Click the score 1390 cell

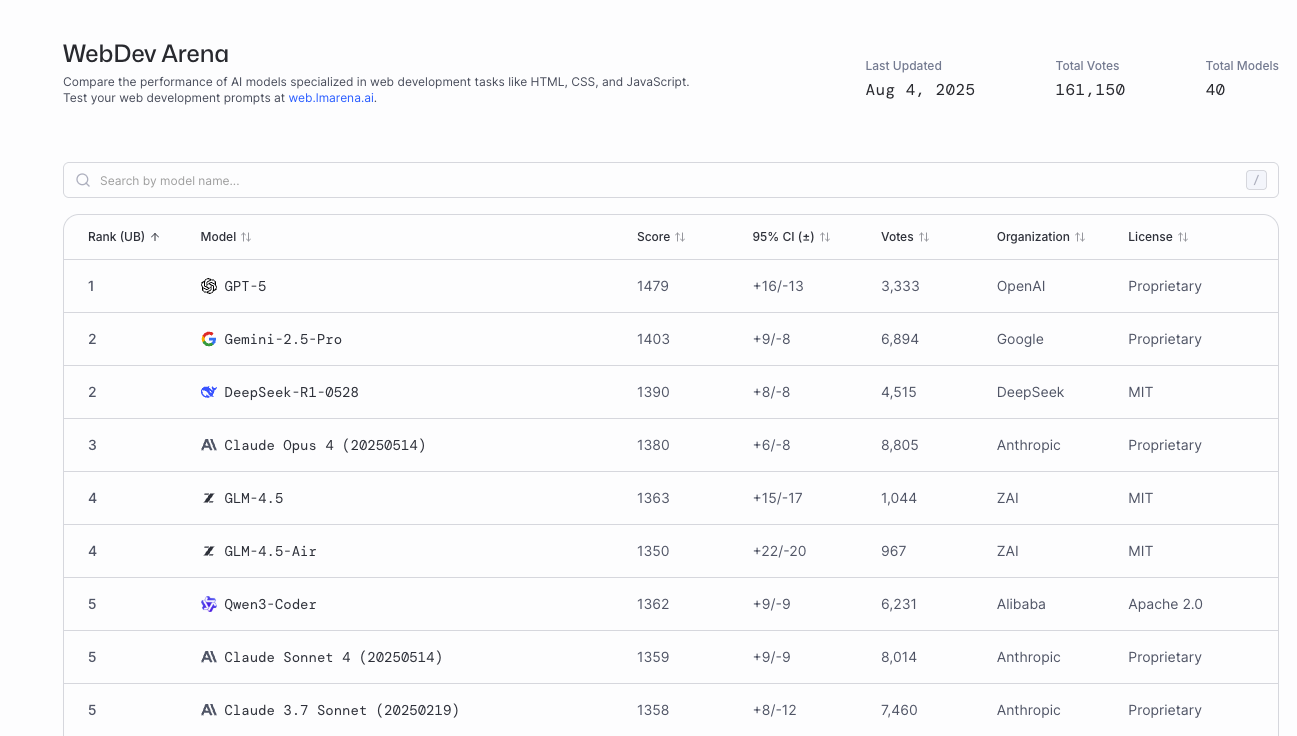[x=653, y=392]
